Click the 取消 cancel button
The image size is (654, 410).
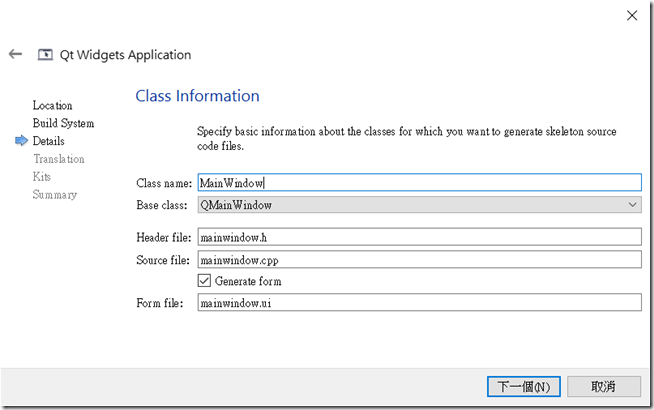(x=604, y=387)
